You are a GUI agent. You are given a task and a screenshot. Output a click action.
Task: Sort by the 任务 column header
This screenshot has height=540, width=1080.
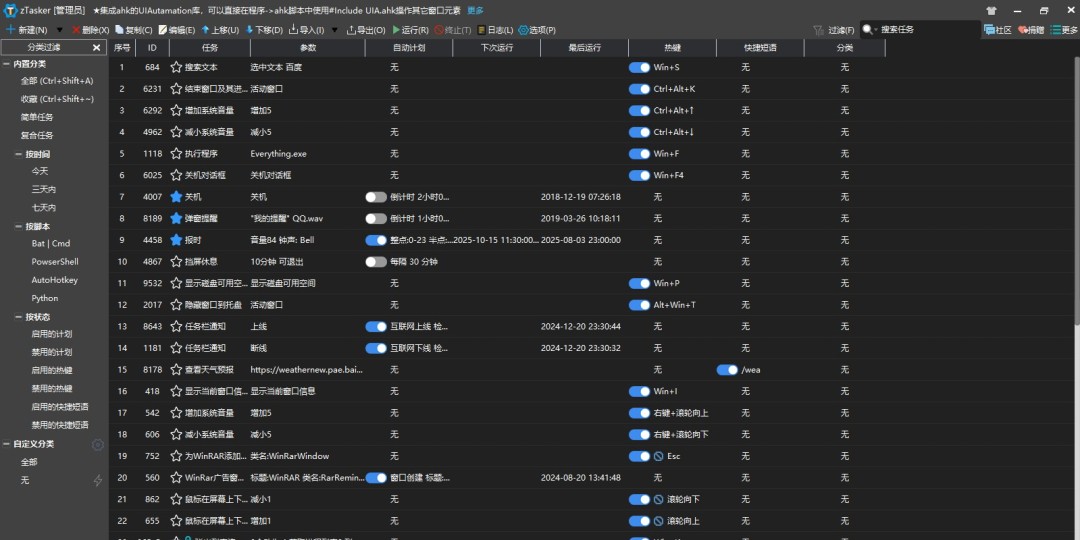210,48
